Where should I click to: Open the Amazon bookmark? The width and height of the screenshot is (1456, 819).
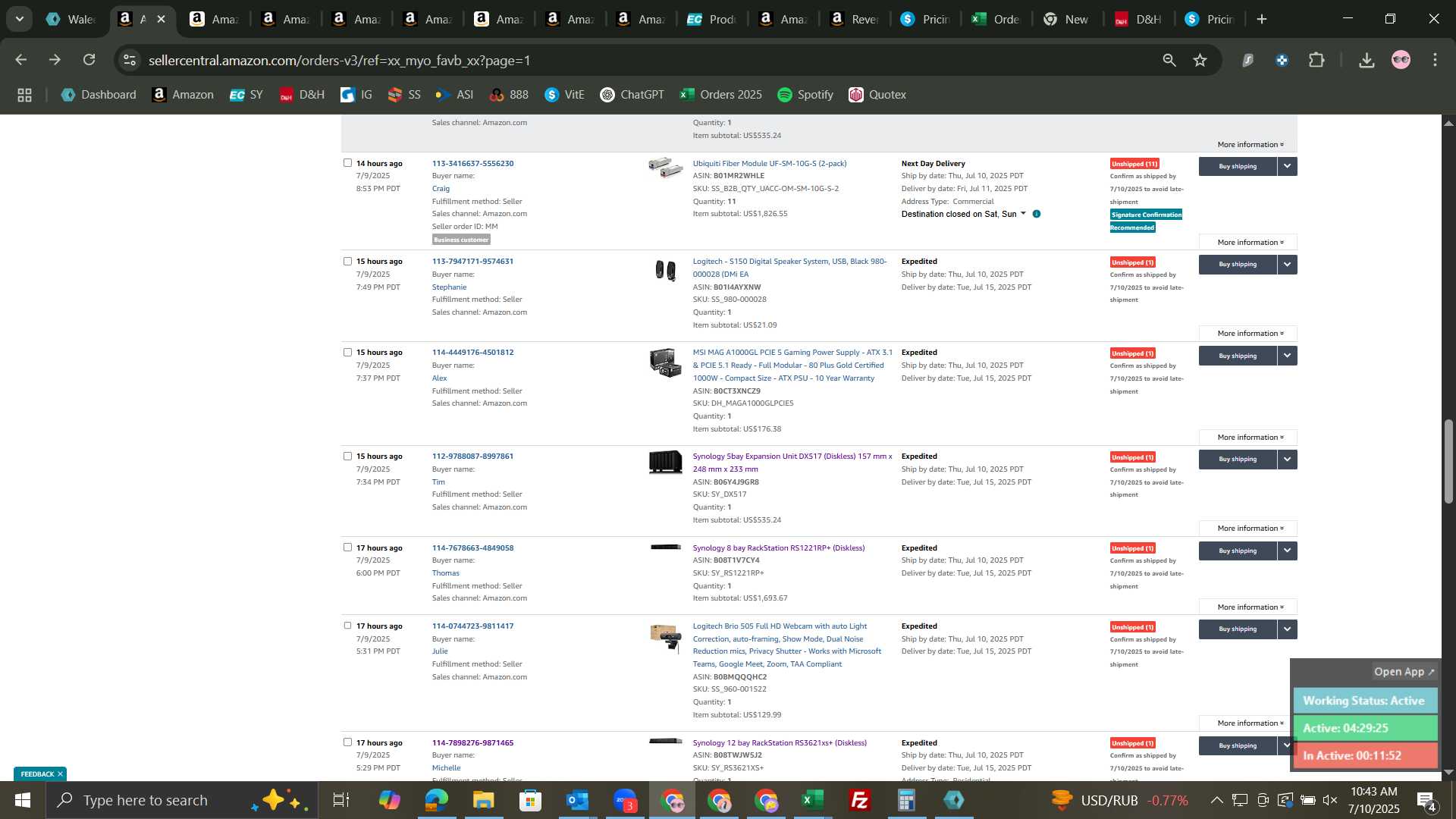tap(183, 95)
